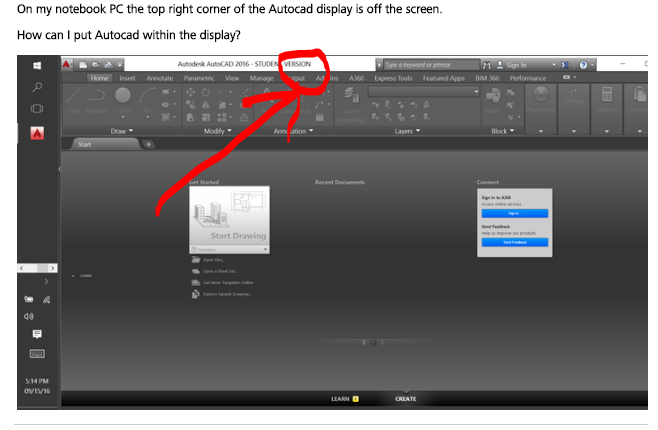Open the Windows Task View icon
The width and height of the screenshot is (658, 430).
click(37, 109)
